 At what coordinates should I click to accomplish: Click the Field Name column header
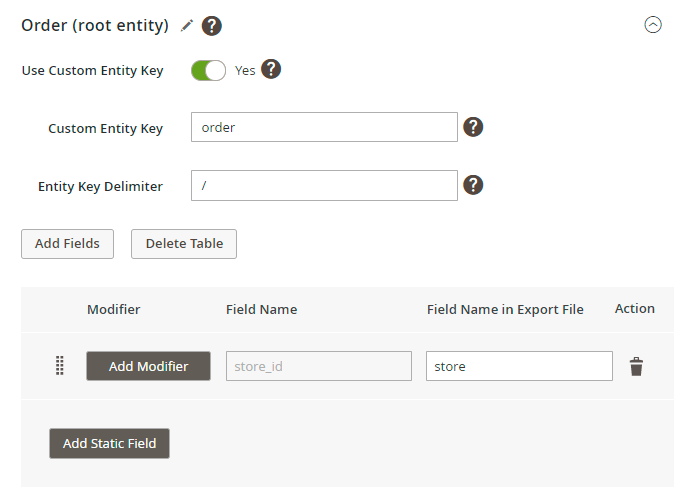261,310
